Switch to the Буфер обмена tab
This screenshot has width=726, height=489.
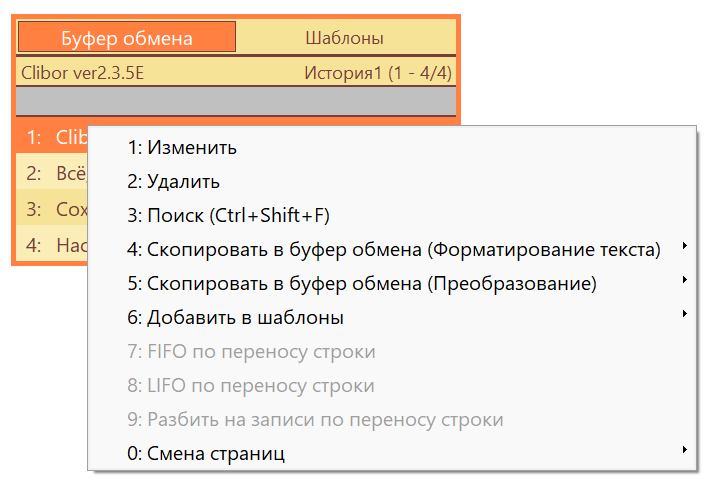(x=127, y=38)
